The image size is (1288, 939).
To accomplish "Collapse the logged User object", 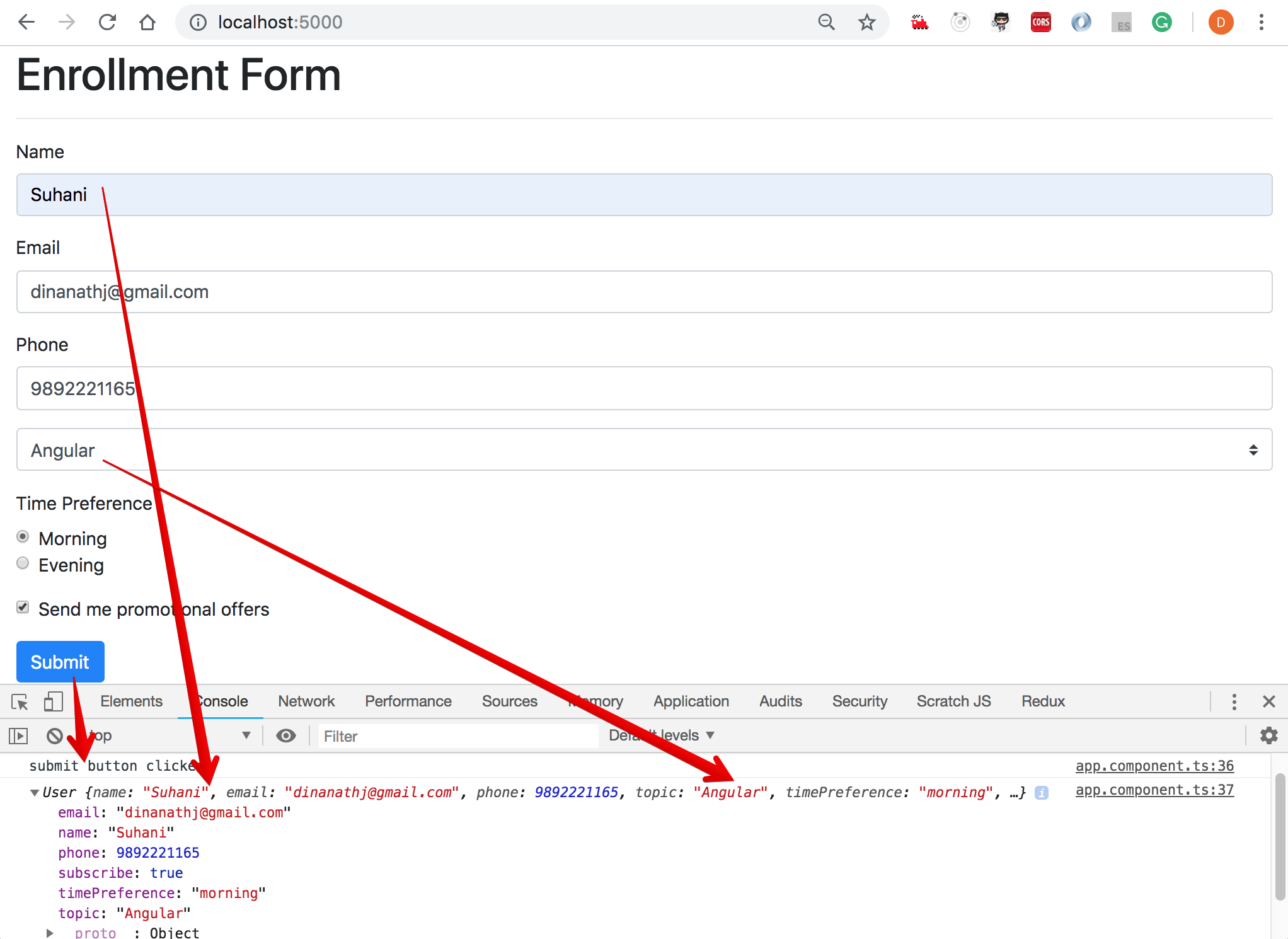I will 35,793.
